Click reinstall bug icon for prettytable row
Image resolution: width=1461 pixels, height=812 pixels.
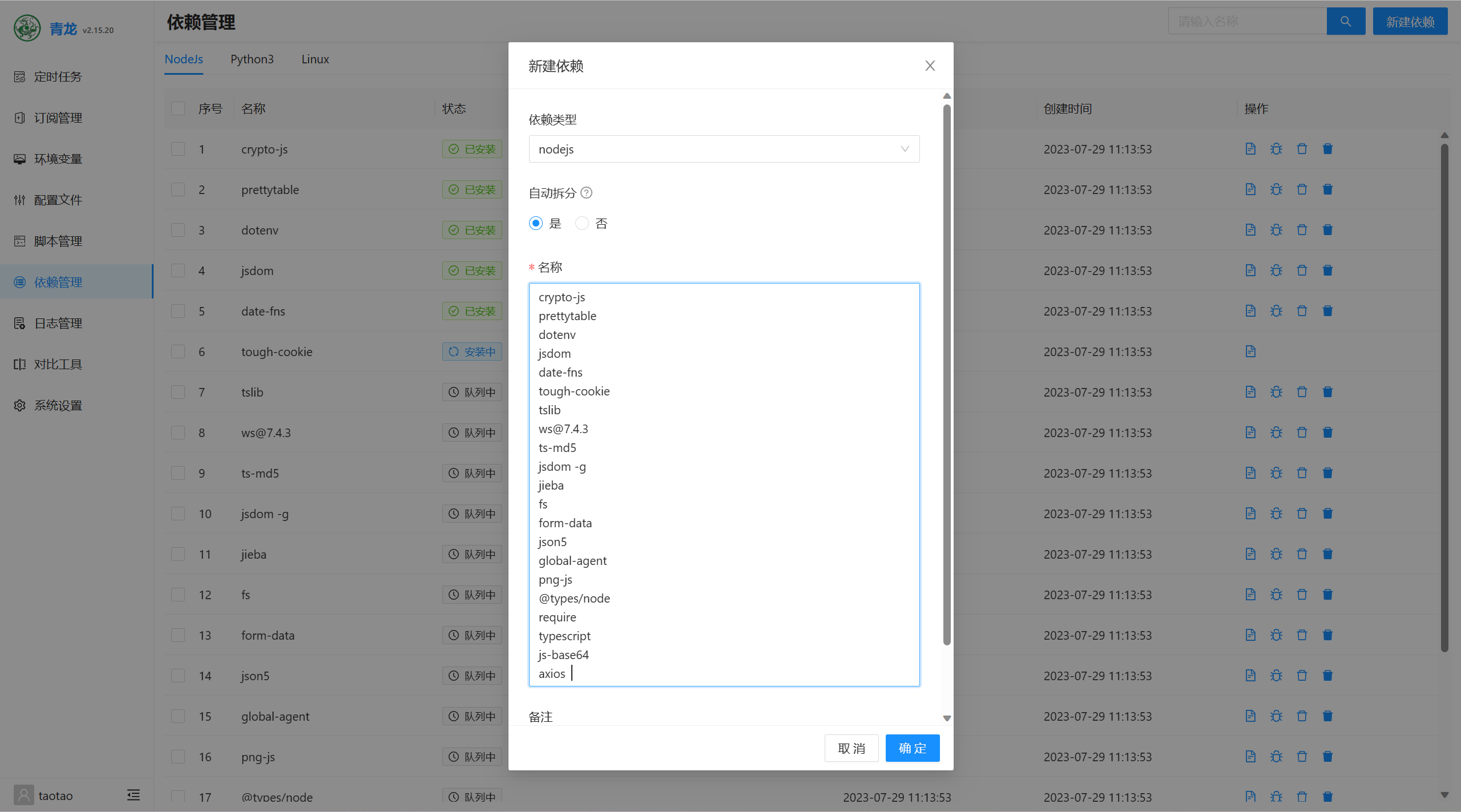(1276, 189)
